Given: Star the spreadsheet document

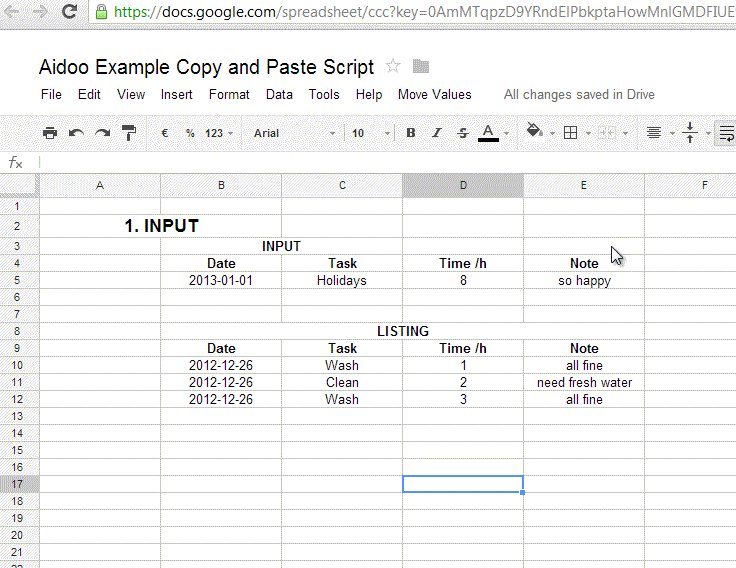Looking at the screenshot, I should click(x=393, y=66).
